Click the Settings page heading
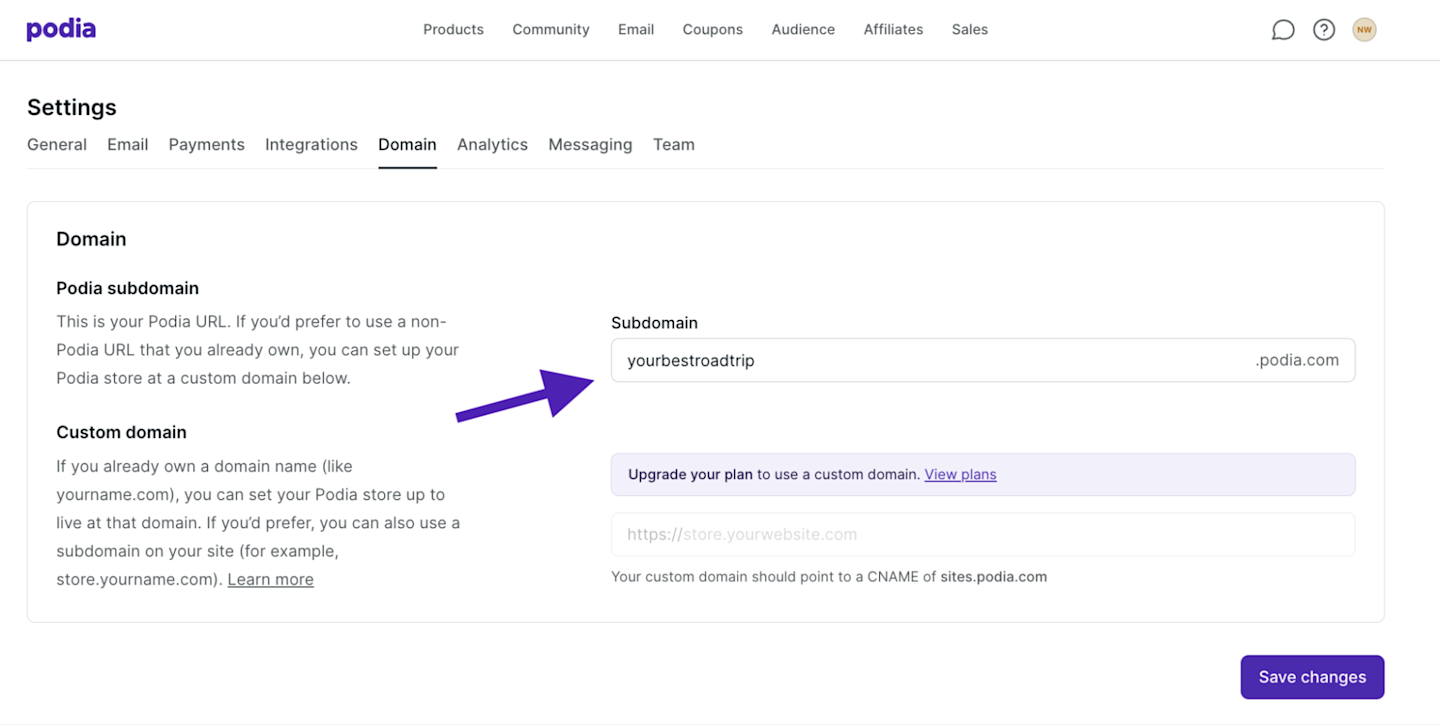The image size is (1440, 725). click(x=72, y=107)
